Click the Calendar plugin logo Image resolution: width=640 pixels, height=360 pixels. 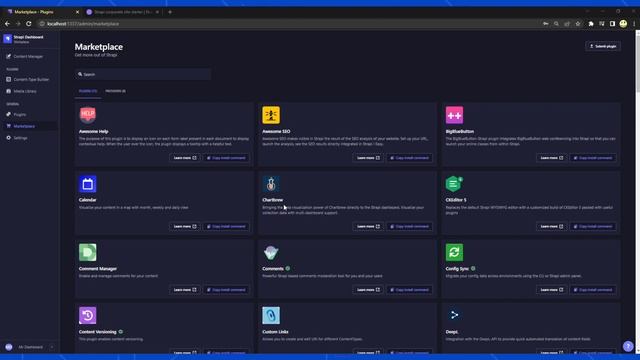click(88, 184)
